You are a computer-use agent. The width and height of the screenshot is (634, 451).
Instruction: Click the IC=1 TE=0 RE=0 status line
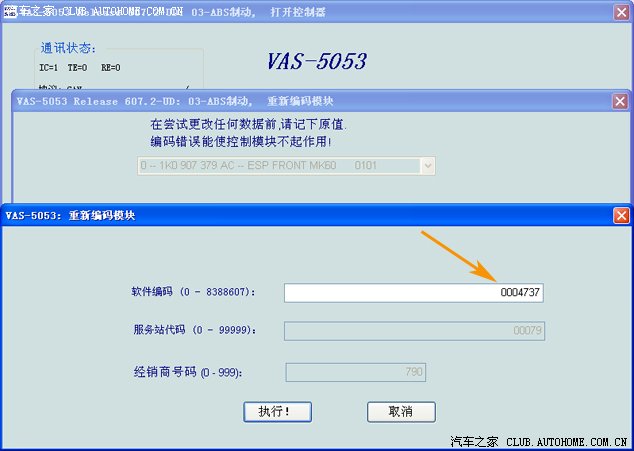80,68
